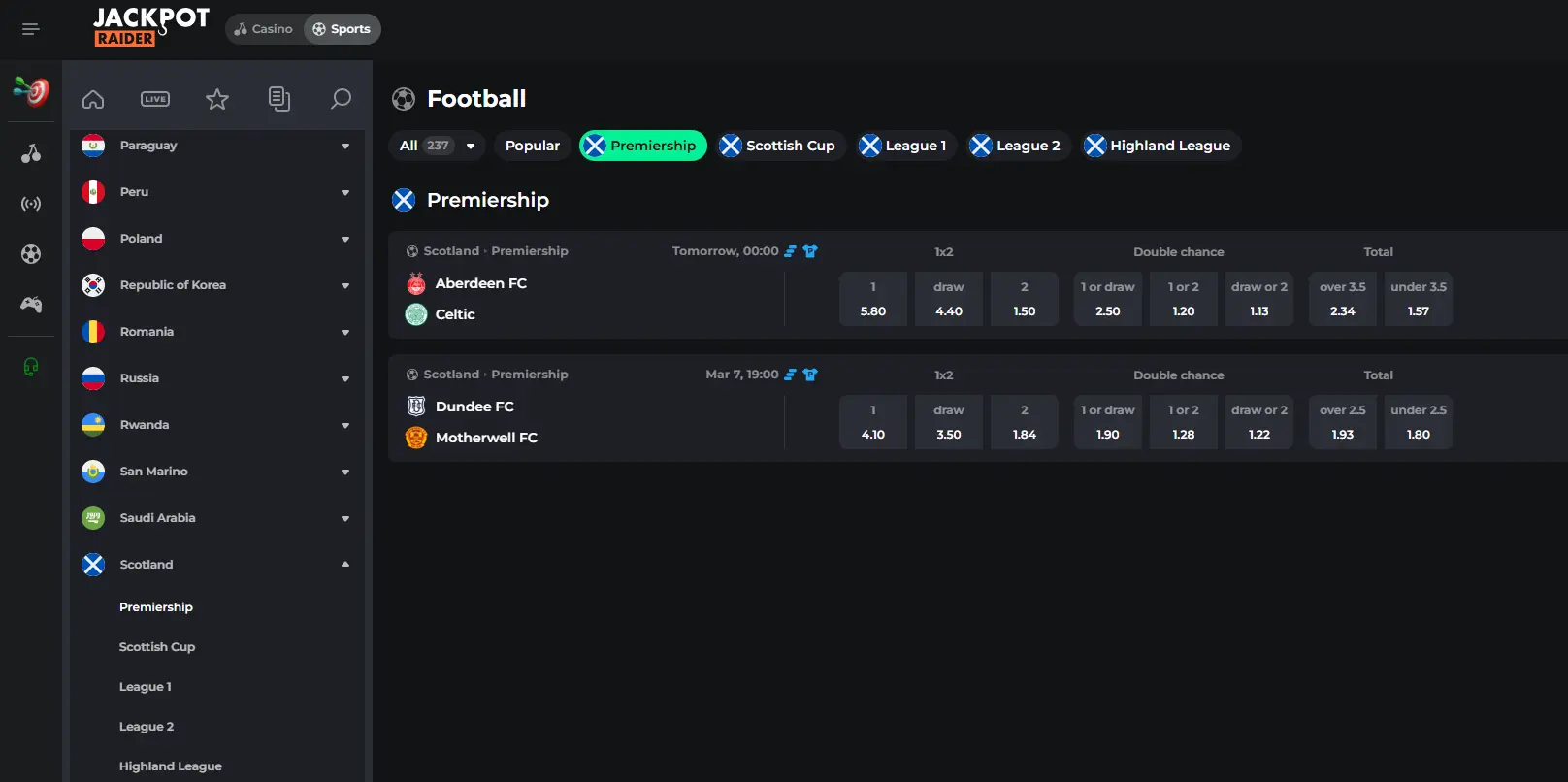Go to home icon in sports sidebar
1568x782 pixels.
pos(93,99)
